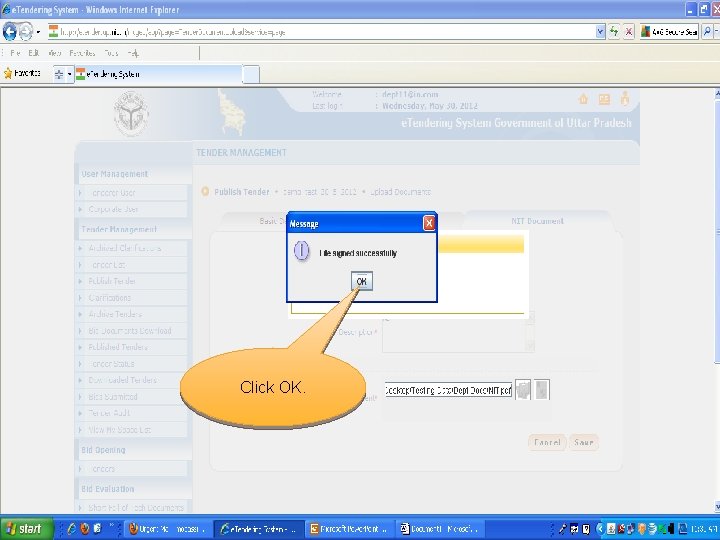Image resolution: width=720 pixels, height=540 pixels.
Task: Click the blue information icon in Message dialog
Action: point(301,251)
